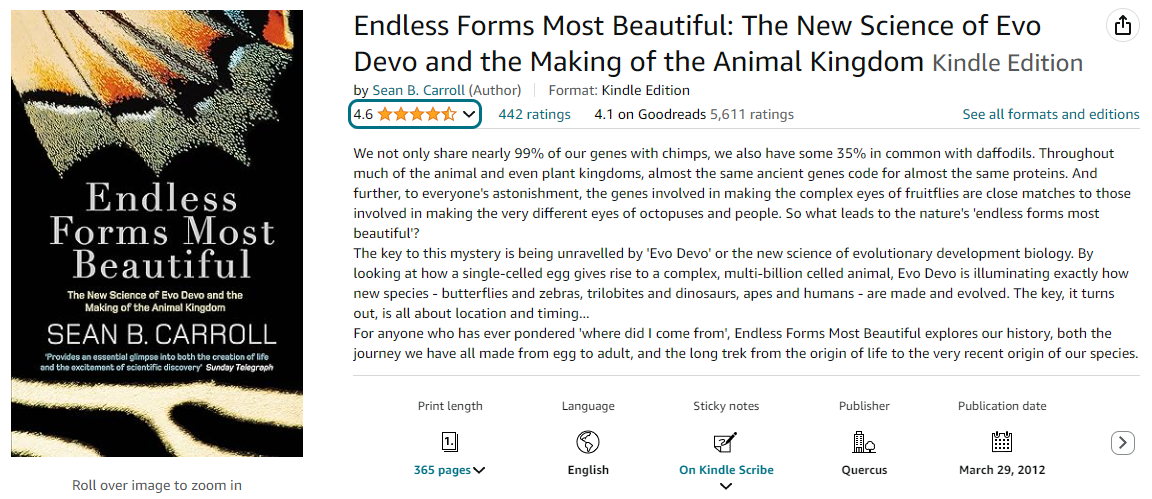Open the Goodreads 5,611 ratings link
Viewport: 1152px width, 499px height.
(x=752, y=114)
